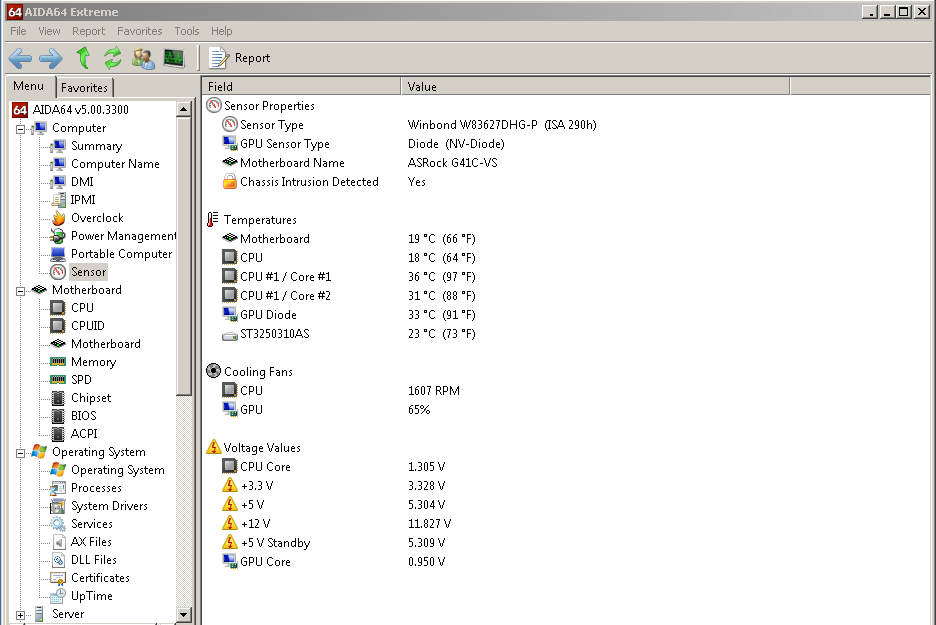This screenshot has height=625, width=936.
Task: Click the sidebar scroll down arrow
Action: [184, 614]
